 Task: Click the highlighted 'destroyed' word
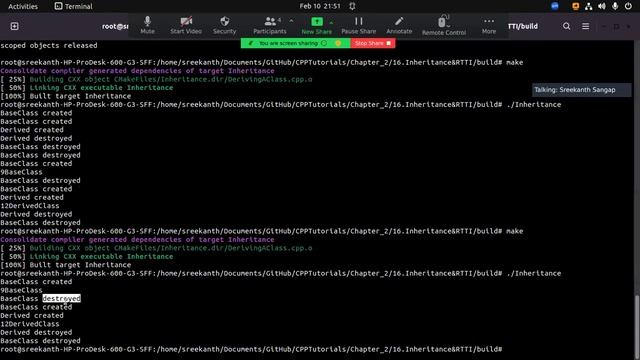[61, 298]
